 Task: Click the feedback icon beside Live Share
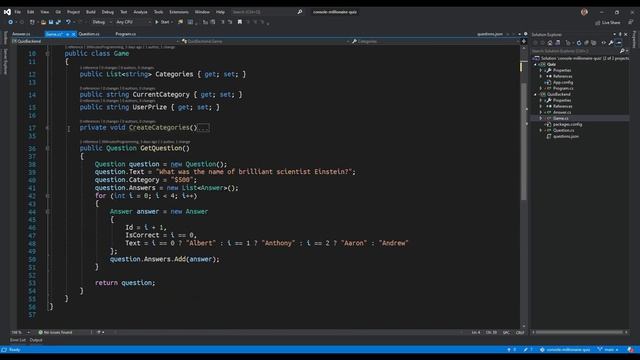tap(631, 22)
